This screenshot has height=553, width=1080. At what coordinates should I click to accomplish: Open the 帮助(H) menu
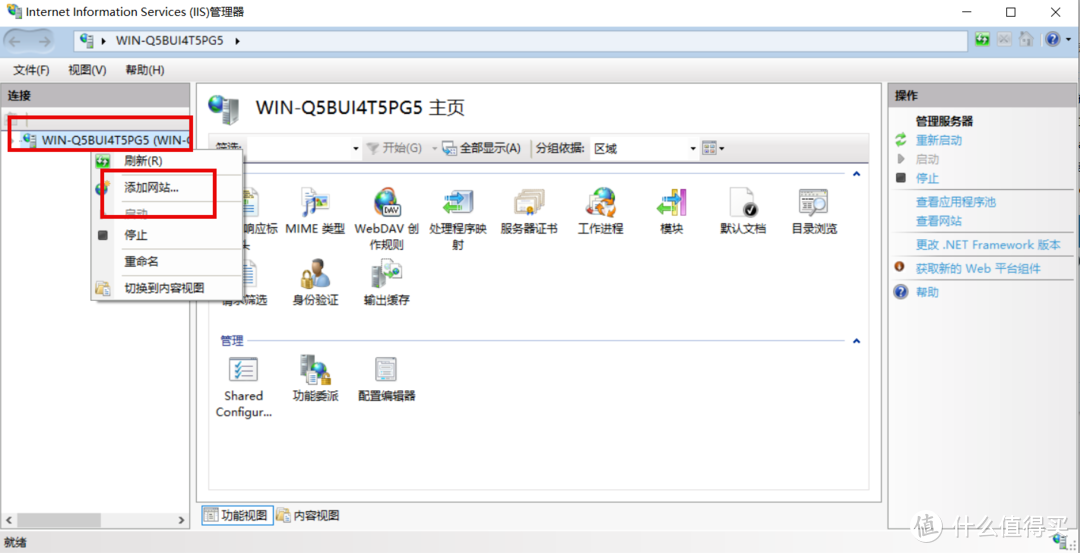point(145,70)
